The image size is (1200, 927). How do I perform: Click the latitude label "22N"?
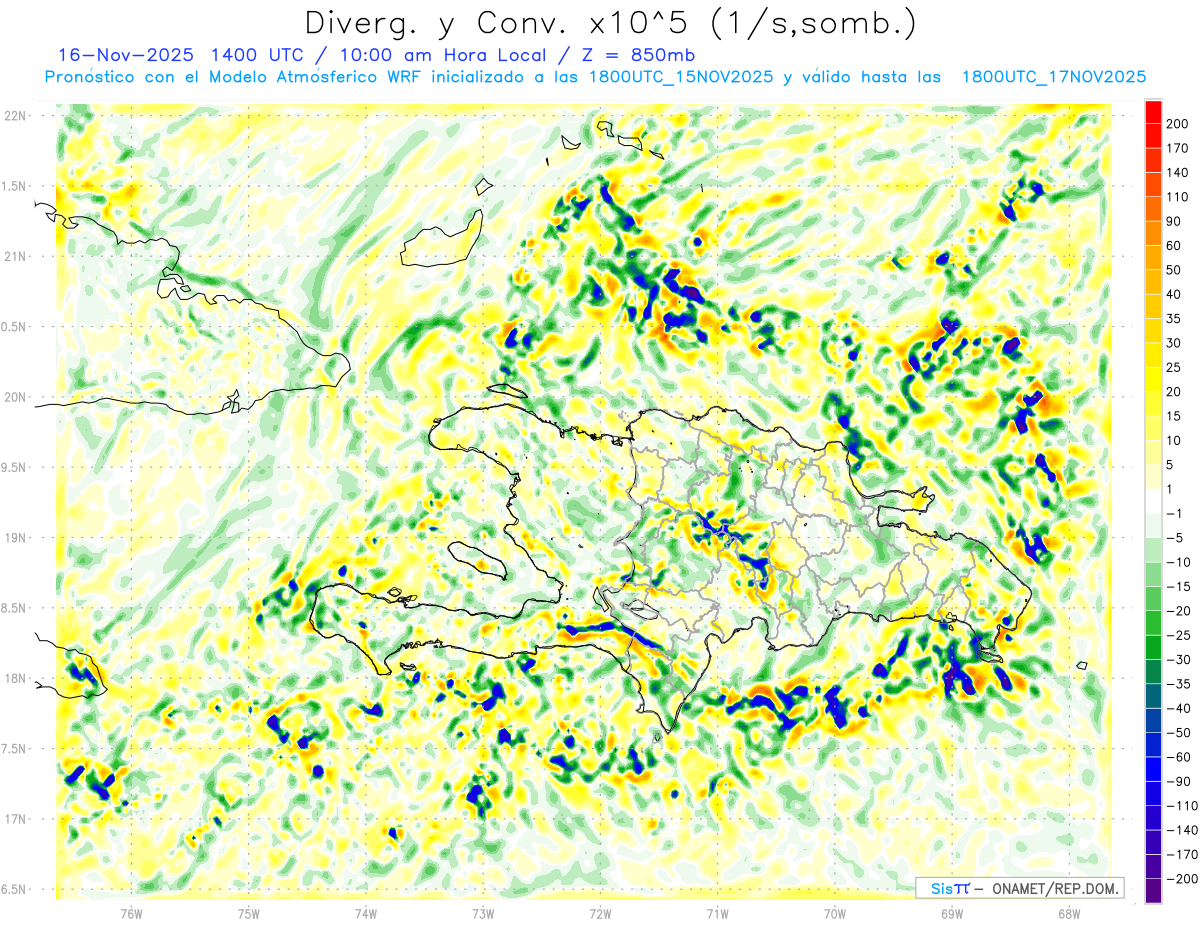click(15, 116)
